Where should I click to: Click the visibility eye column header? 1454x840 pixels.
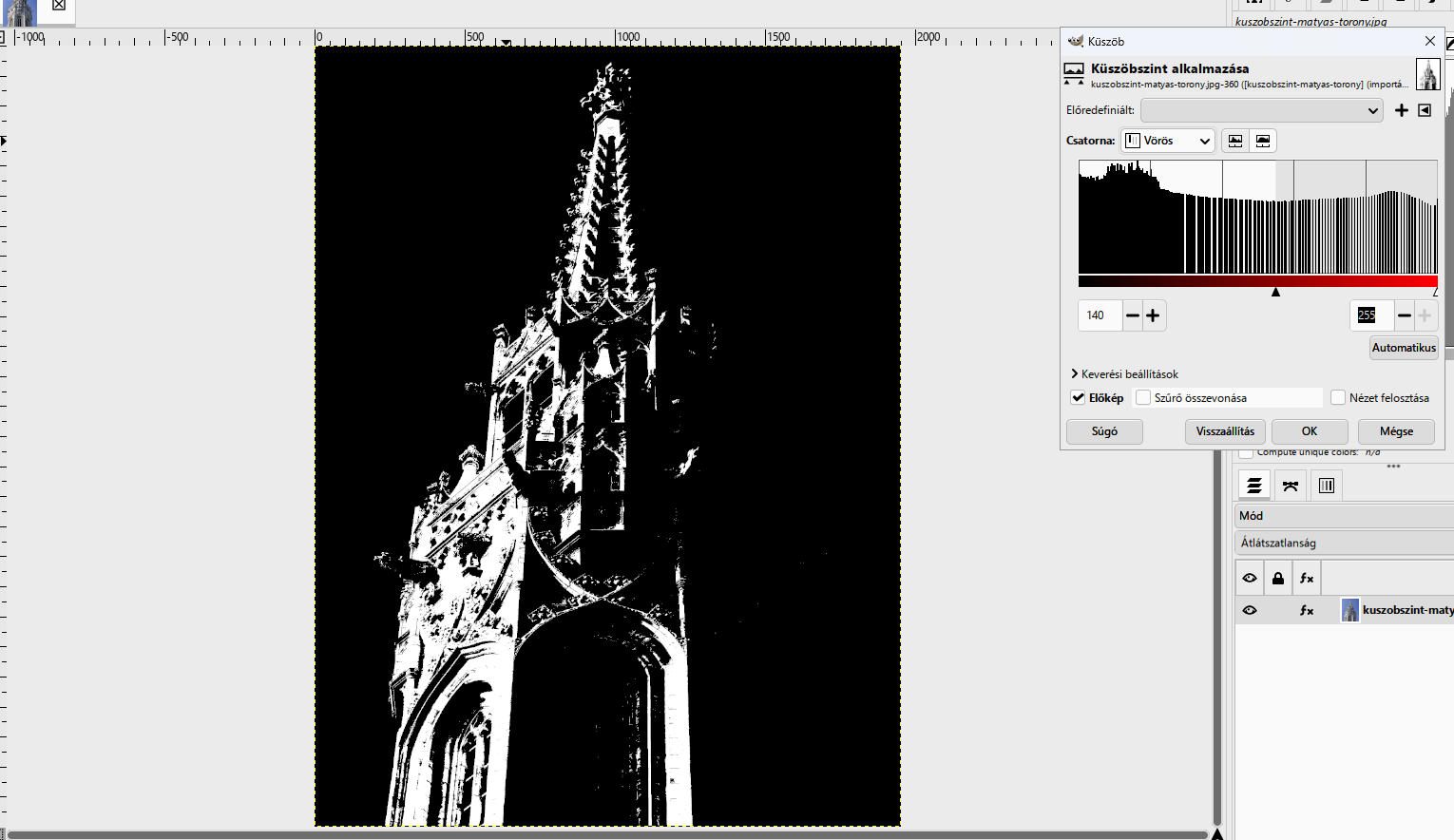tap(1250, 578)
